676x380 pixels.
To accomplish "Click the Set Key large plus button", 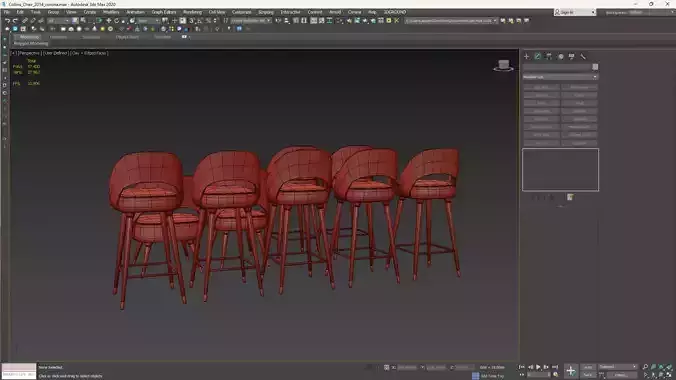I will click(x=570, y=371).
